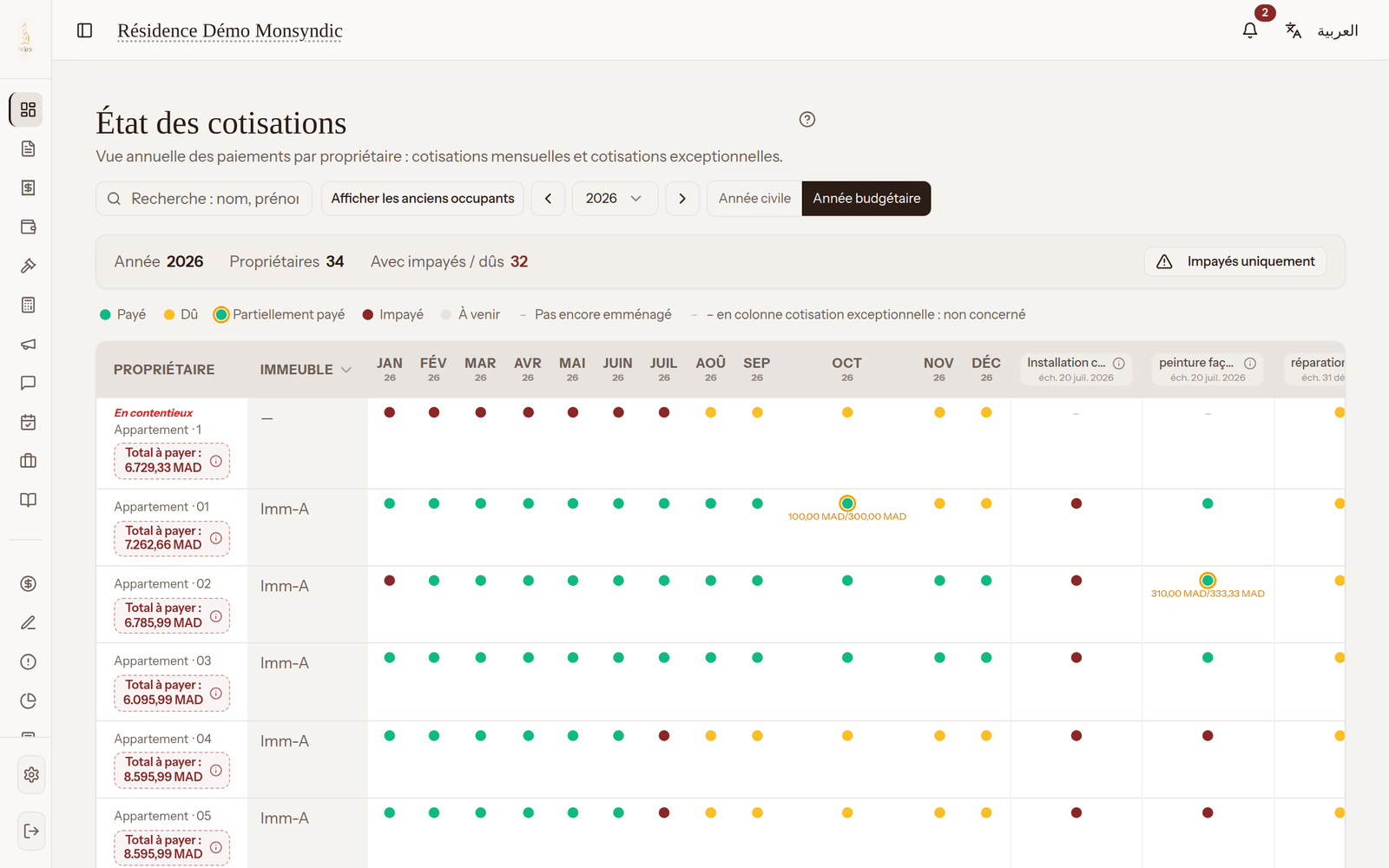Click the translate language icon
This screenshot has height=868, width=1389.
(x=1293, y=30)
